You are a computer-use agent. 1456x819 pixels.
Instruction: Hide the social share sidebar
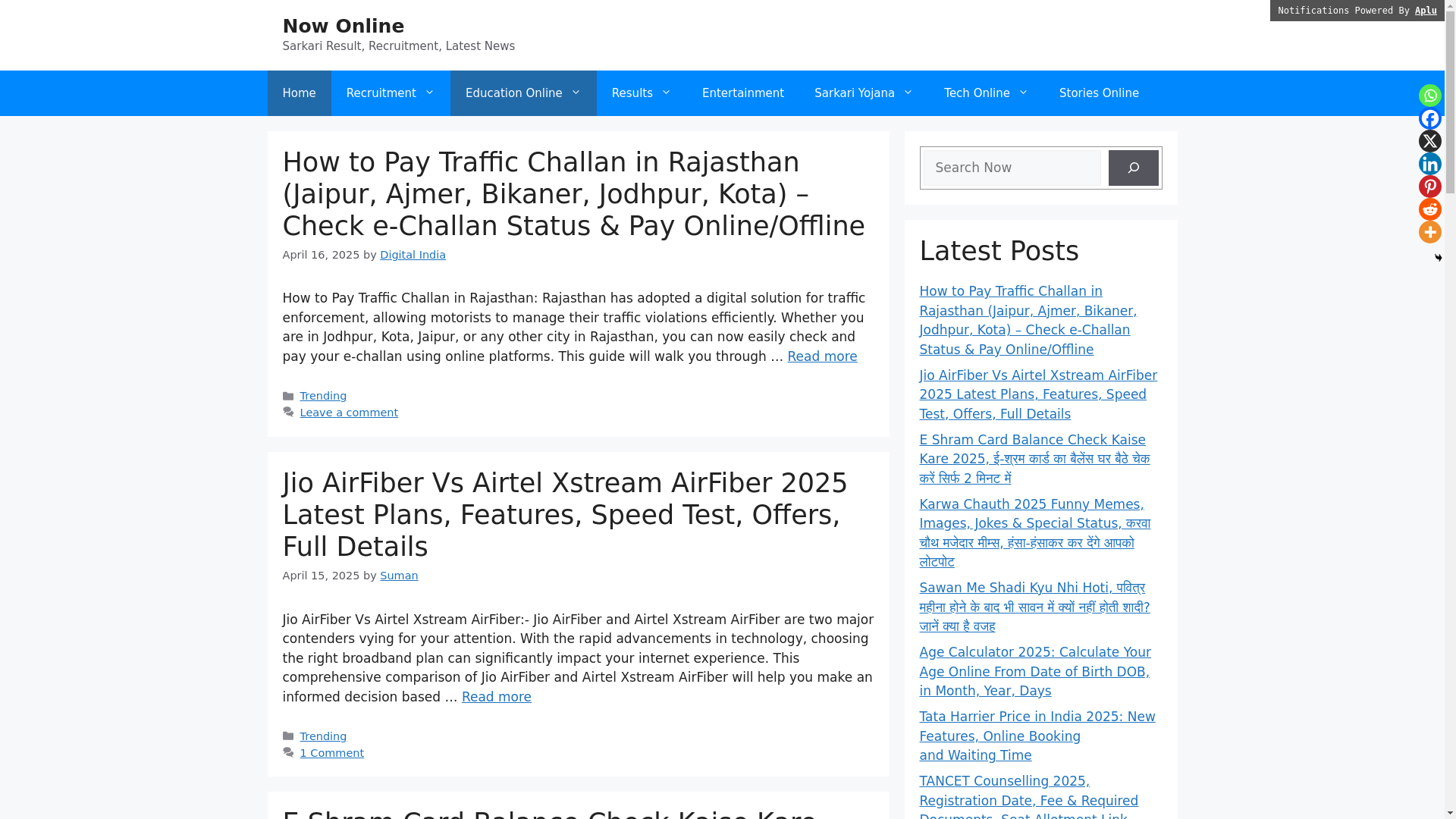click(x=1438, y=258)
